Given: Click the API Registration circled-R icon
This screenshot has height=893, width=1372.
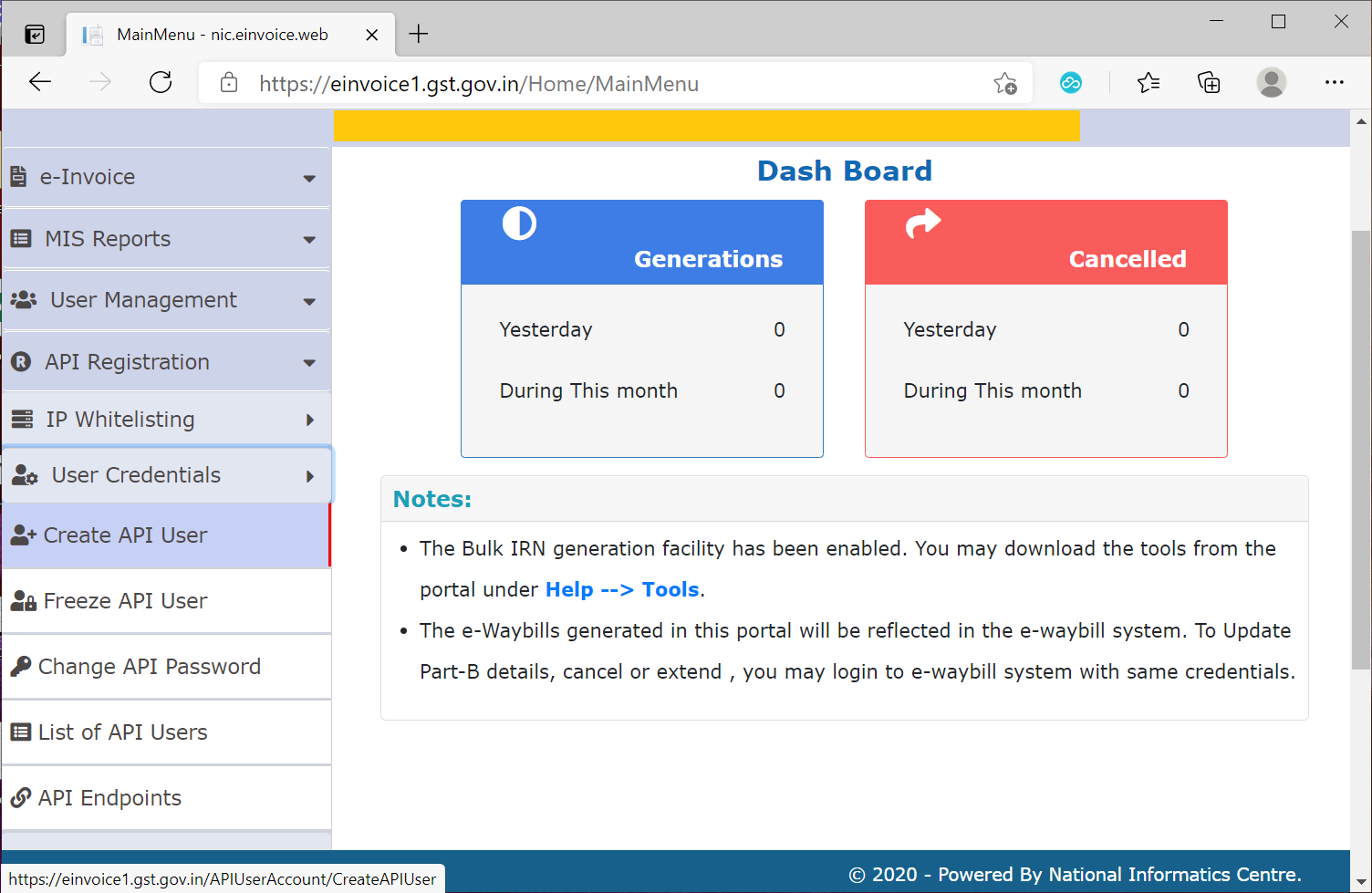Looking at the screenshot, I should (20, 361).
